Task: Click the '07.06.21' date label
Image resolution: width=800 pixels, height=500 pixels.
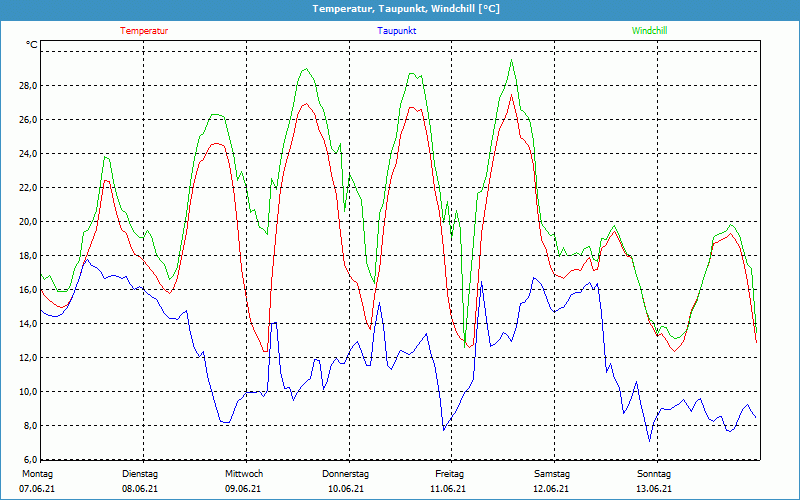Action: 37,489
